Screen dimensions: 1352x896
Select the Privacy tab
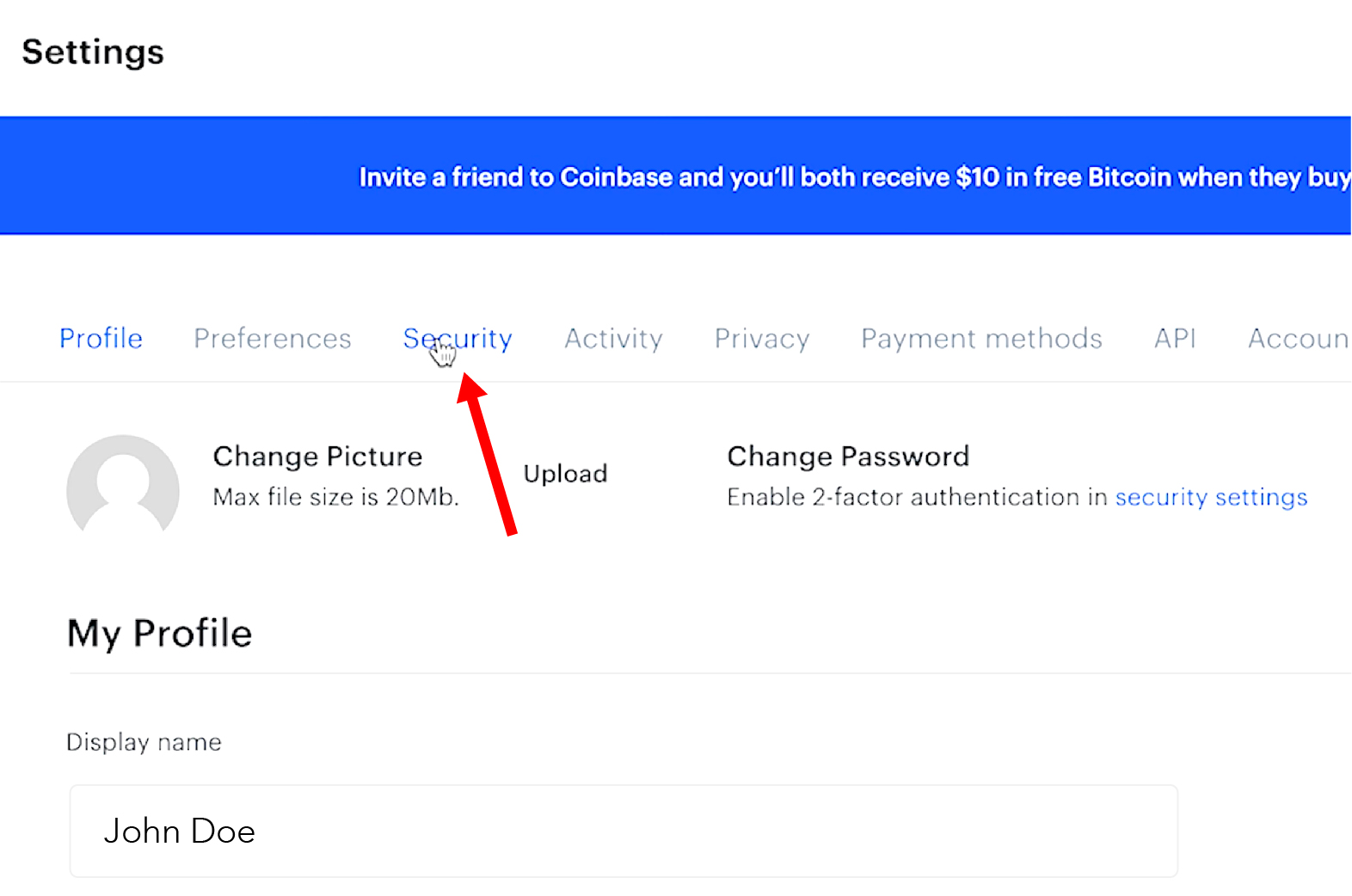click(762, 339)
